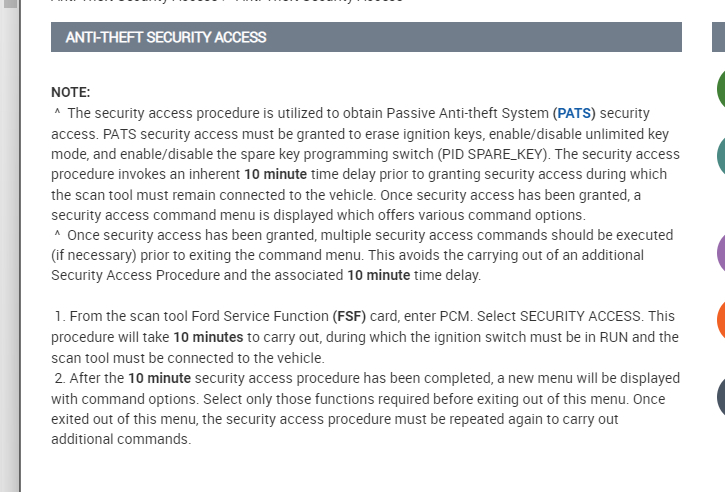Click the dark slate circle icon in right sidebar
725x492 pixels.
tap(720, 396)
